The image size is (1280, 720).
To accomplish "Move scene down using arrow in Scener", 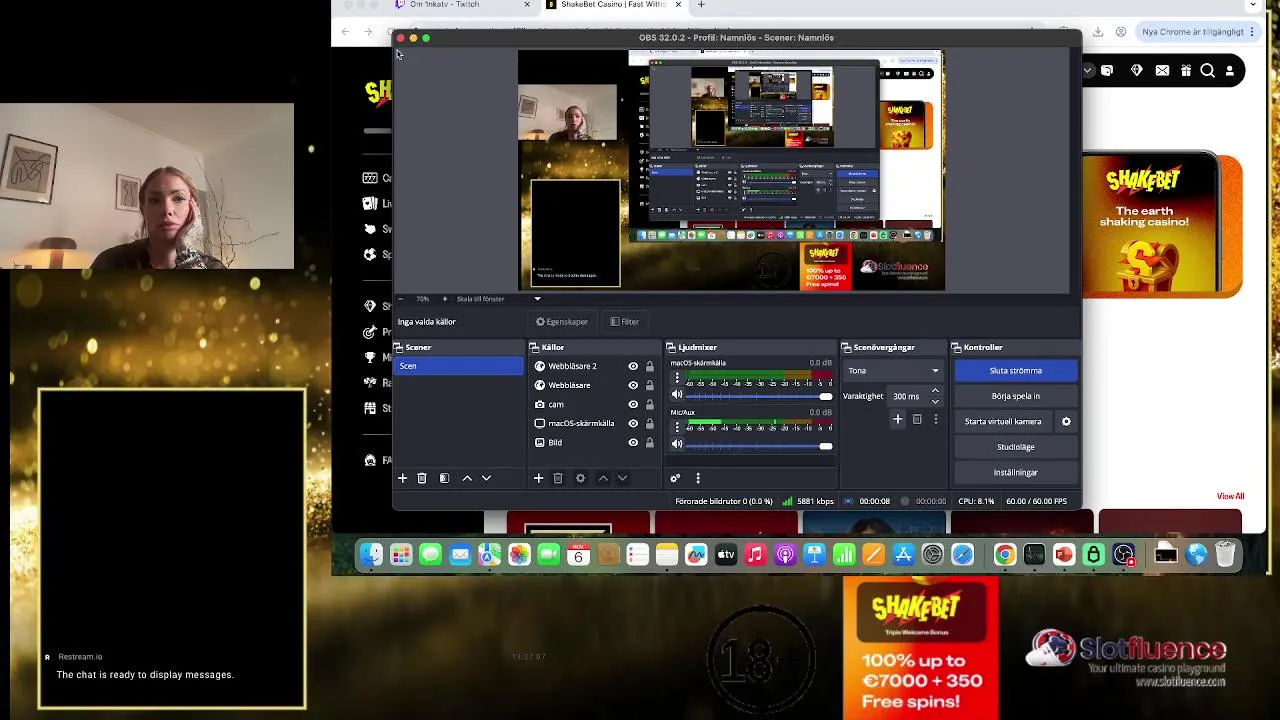I will coord(487,478).
